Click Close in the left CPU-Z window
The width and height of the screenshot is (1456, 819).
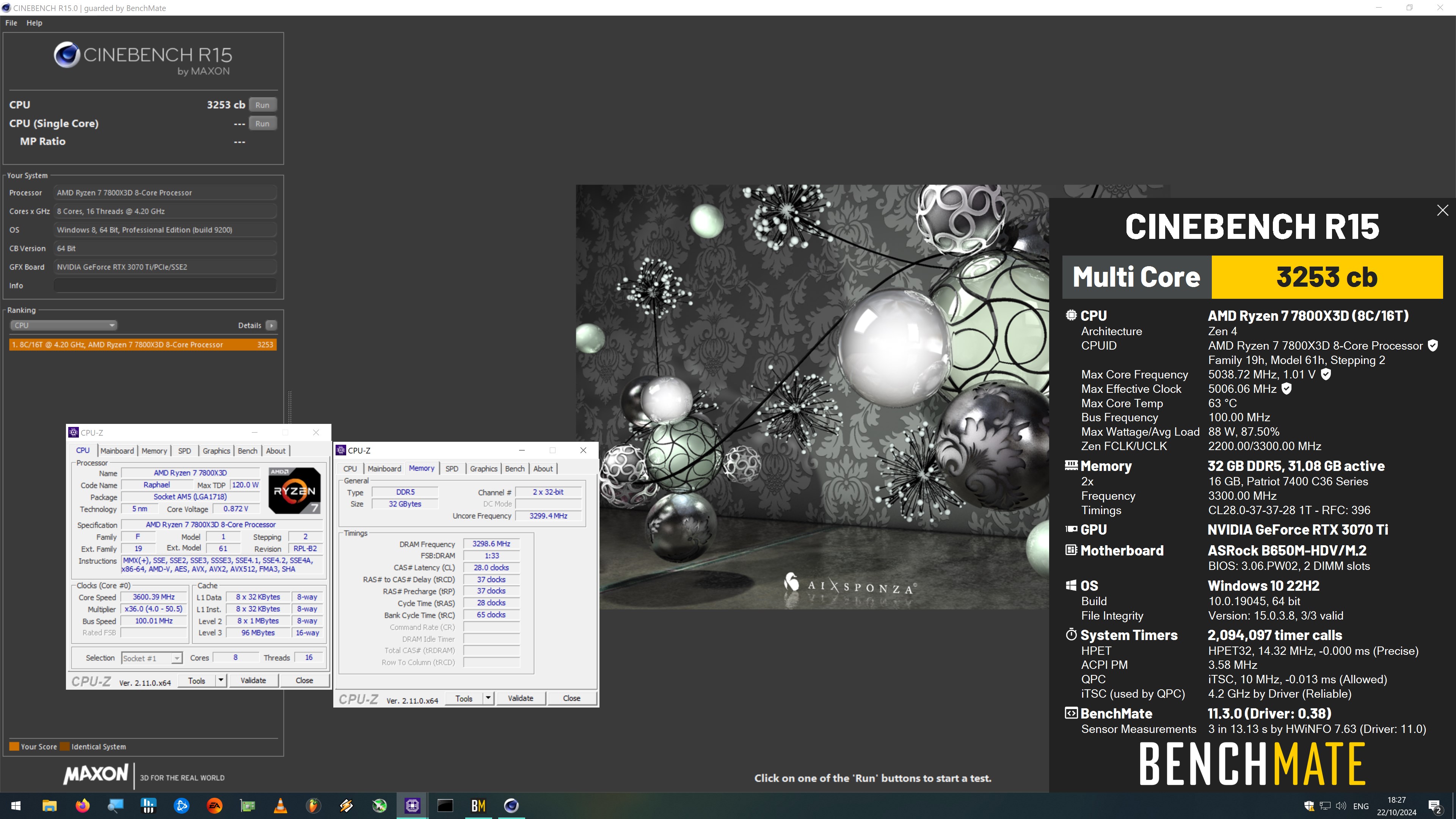[x=304, y=681]
